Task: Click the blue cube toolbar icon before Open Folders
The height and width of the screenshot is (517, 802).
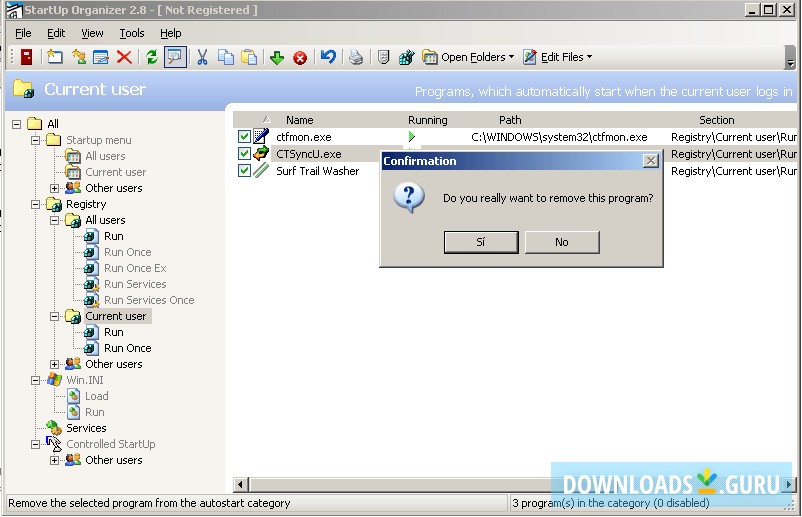Action: (x=407, y=57)
